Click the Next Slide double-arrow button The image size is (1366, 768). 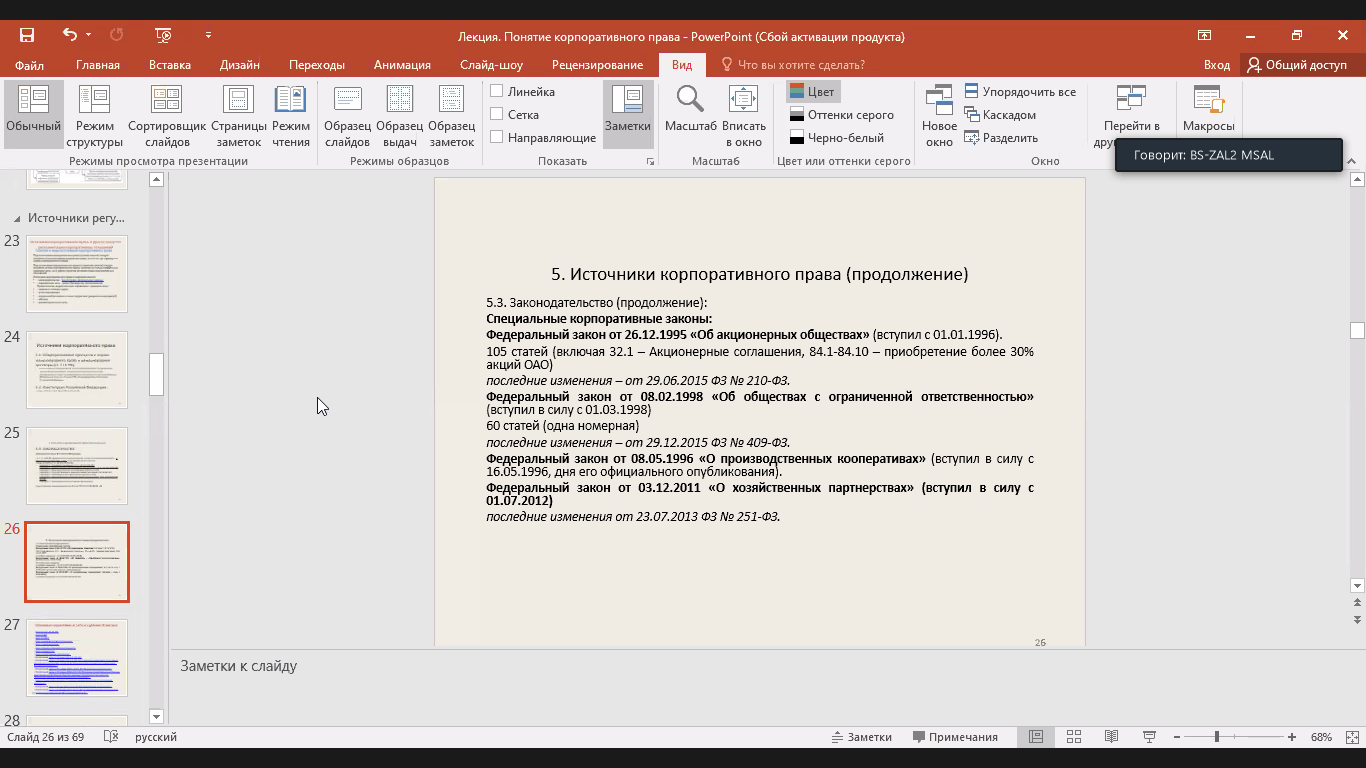(1357, 620)
